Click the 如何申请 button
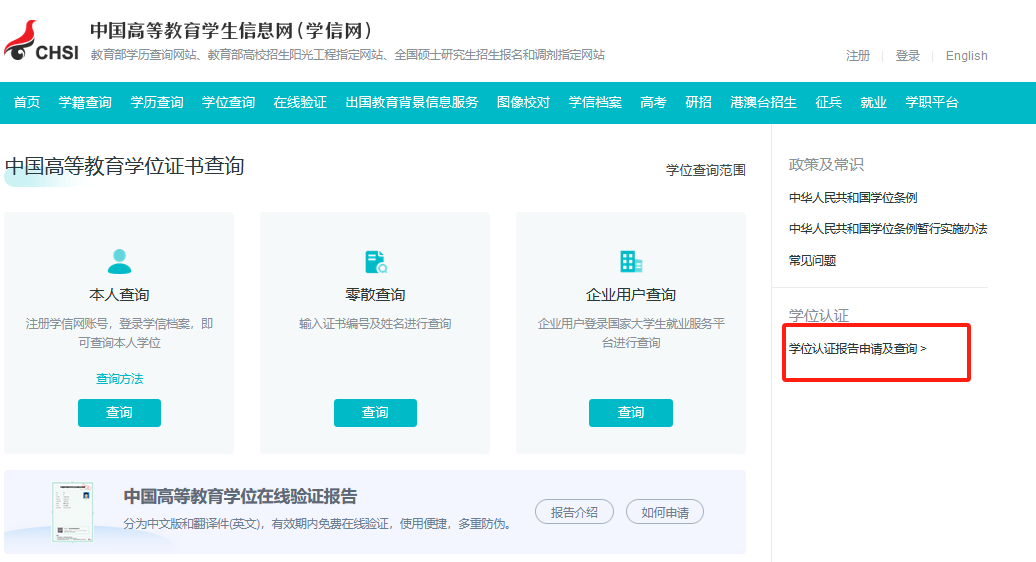Viewport: 1036px width, 562px height. pyautogui.click(x=665, y=512)
